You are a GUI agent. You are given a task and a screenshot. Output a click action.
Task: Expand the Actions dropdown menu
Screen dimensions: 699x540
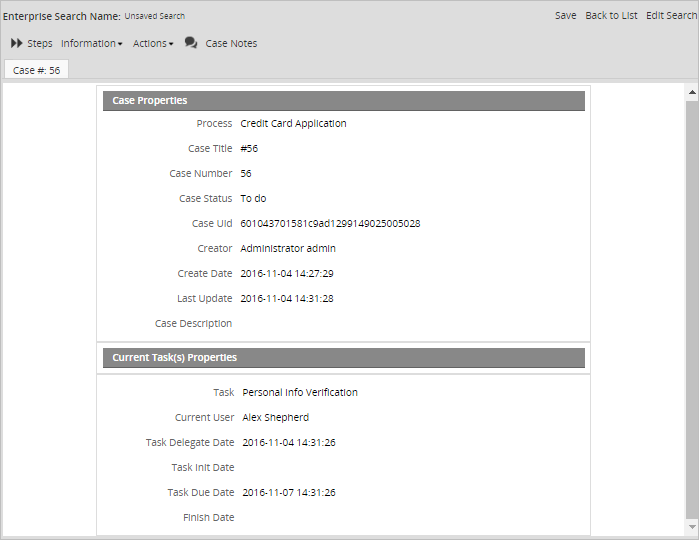pyautogui.click(x=152, y=44)
